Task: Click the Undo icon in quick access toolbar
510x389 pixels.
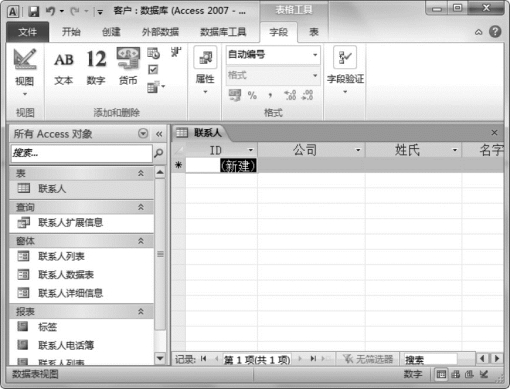Action: 50,11
